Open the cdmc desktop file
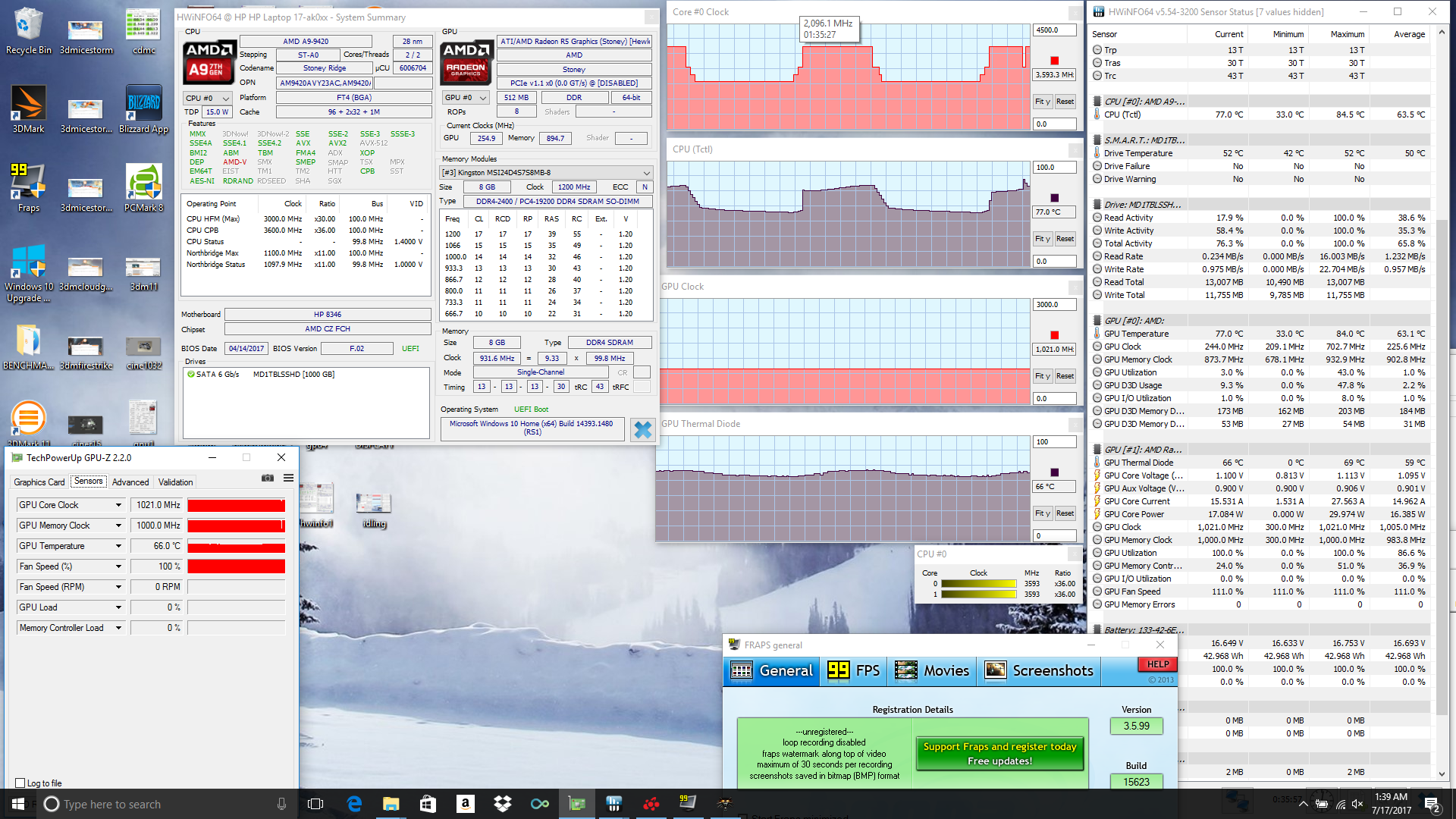Image resolution: width=1456 pixels, height=819 pixels. pyautogui.click(x=144, y=31)
